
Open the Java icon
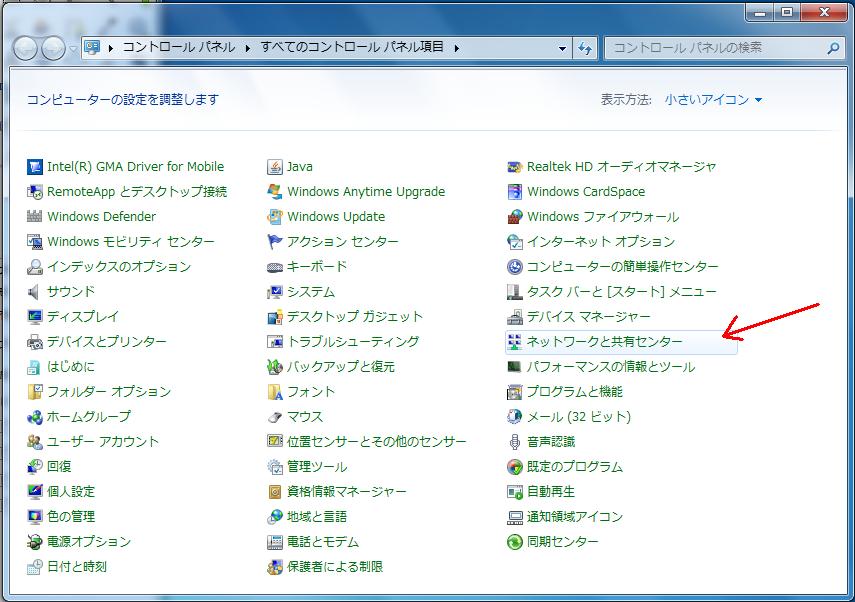[275, 167]
